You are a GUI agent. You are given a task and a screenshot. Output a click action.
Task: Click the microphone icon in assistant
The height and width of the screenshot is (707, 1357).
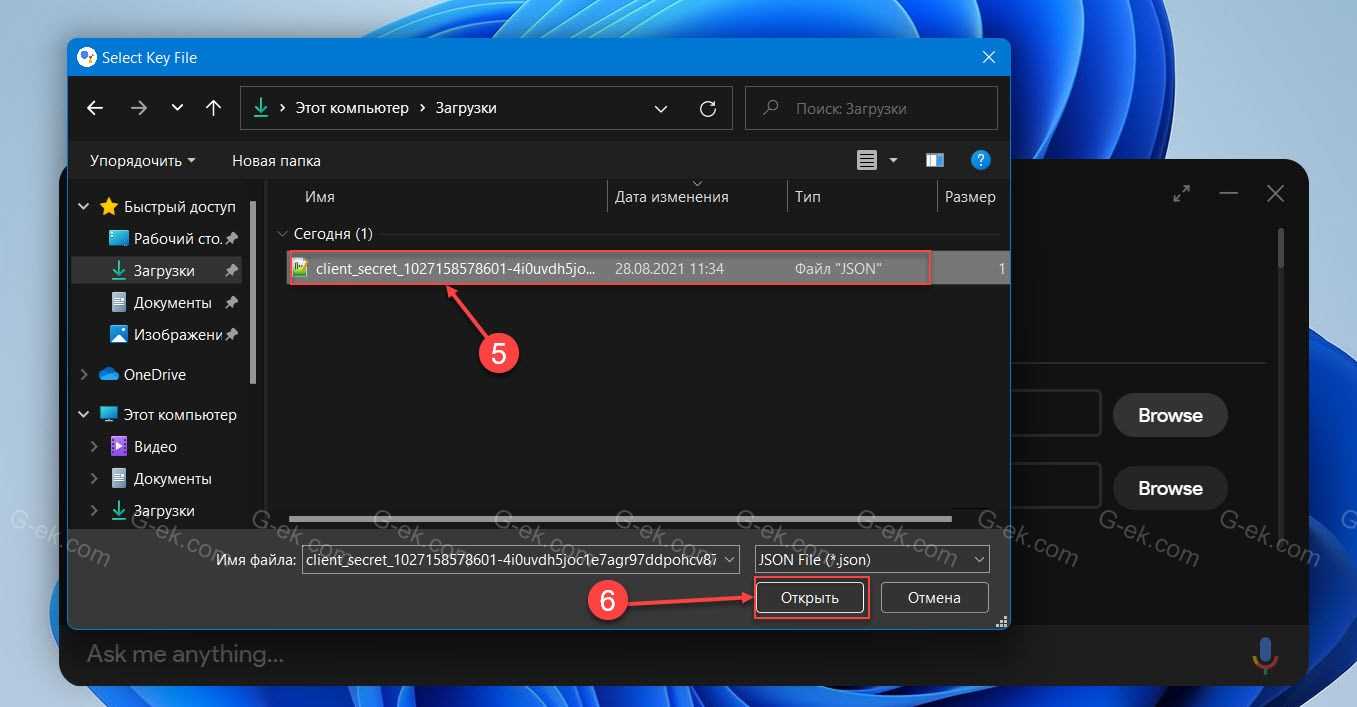point(1265,655)
